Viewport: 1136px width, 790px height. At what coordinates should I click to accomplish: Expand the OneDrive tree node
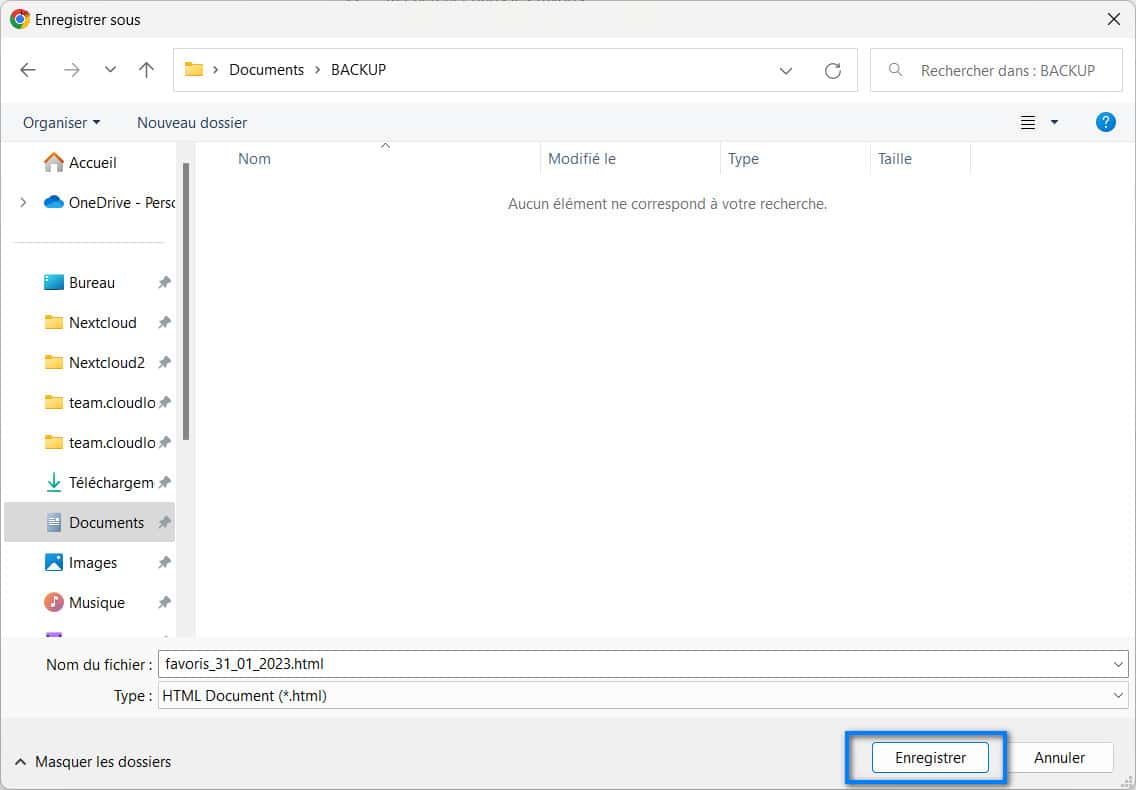(x=23, y=202)
